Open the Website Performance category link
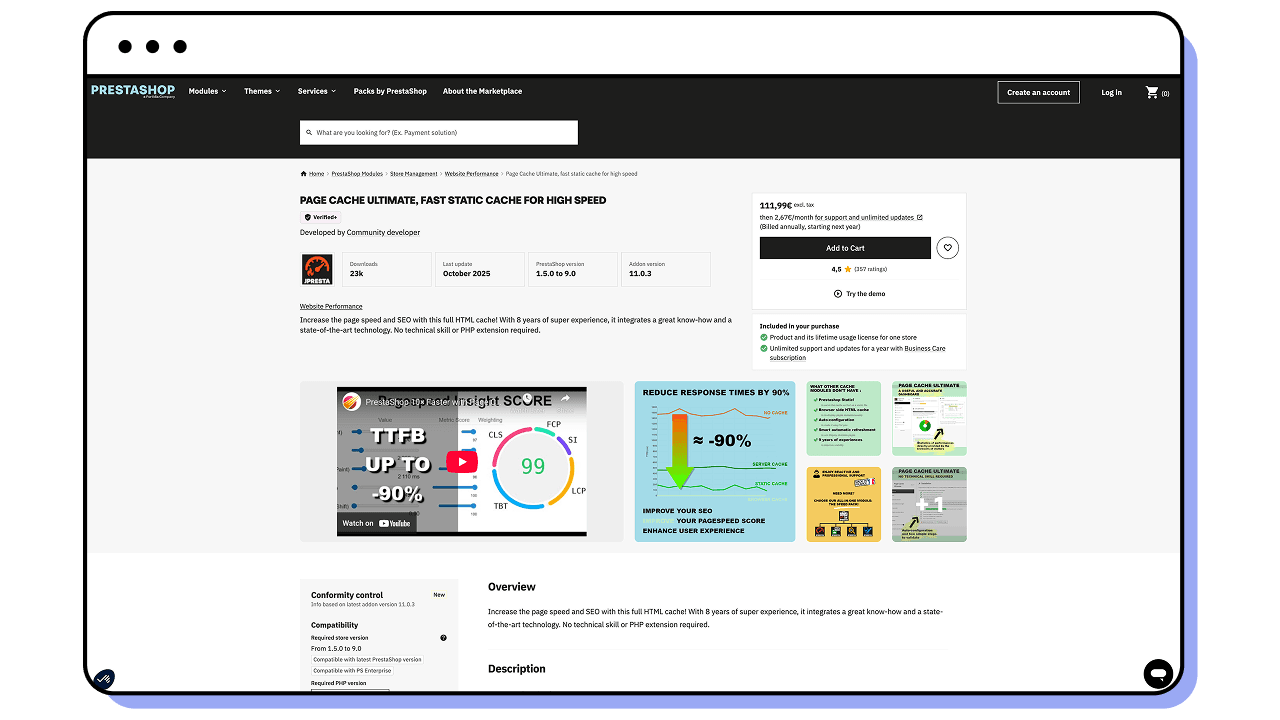1280x720 pixels. point(331,306)
